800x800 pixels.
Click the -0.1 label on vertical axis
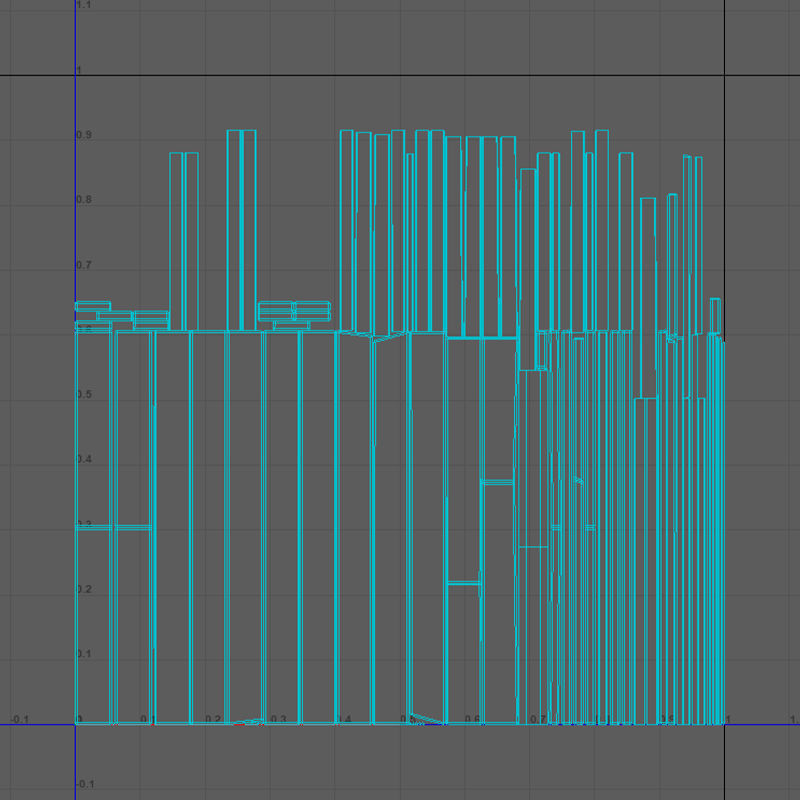(x=86, y=784)
